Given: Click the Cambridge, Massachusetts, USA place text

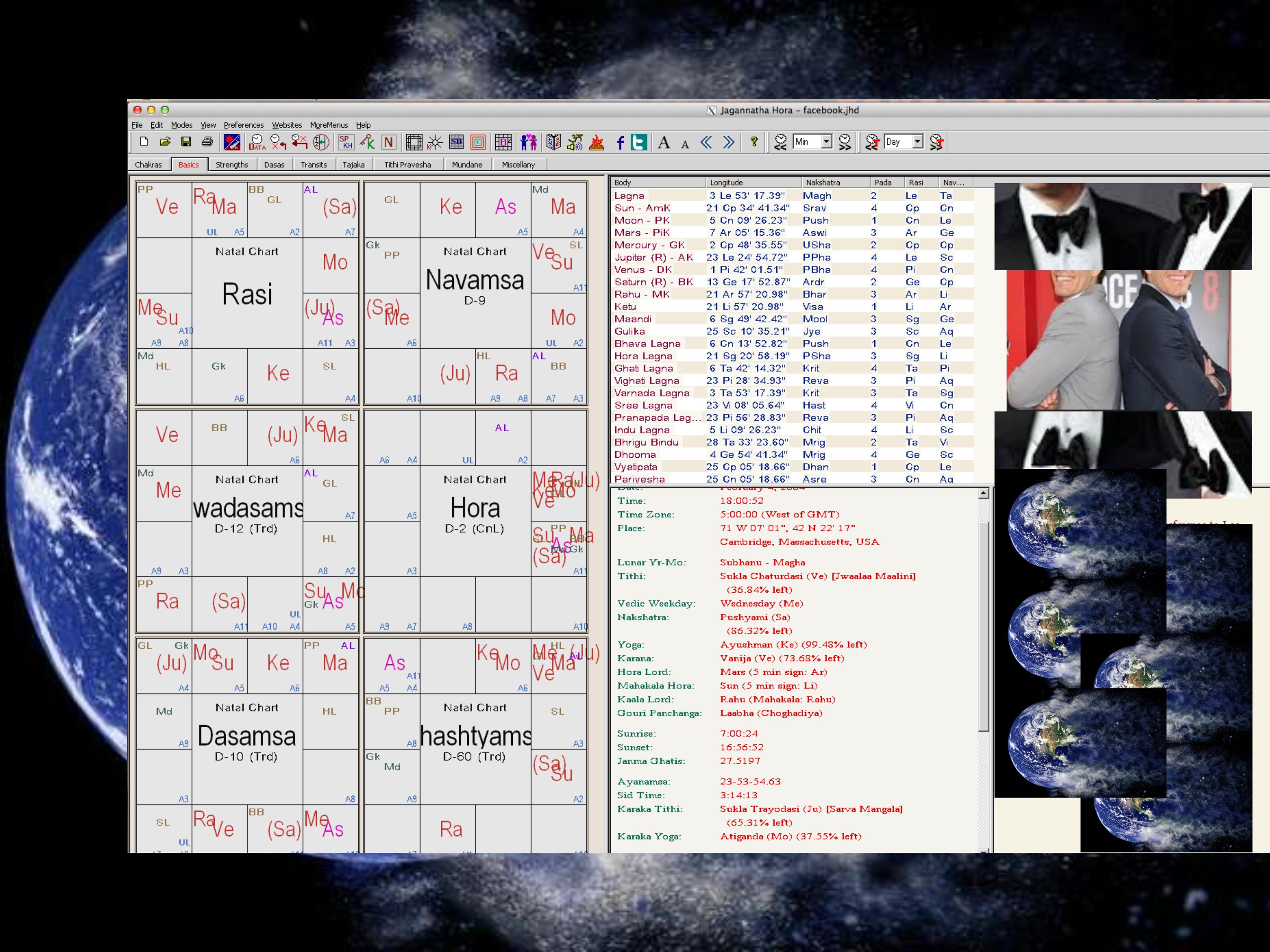Looking at the screenshot, I should tap(799, 542).
